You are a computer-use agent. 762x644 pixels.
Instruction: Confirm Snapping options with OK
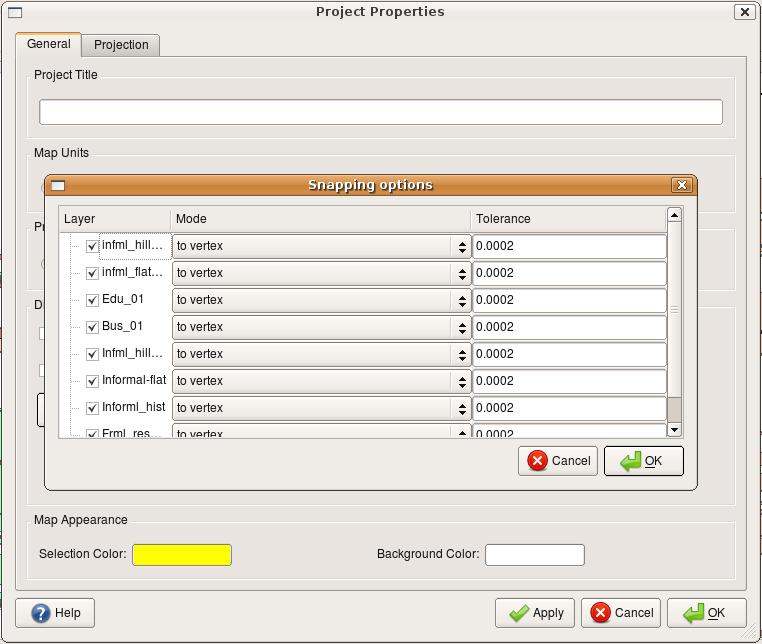pyautogui.click(x=643, y=461)
